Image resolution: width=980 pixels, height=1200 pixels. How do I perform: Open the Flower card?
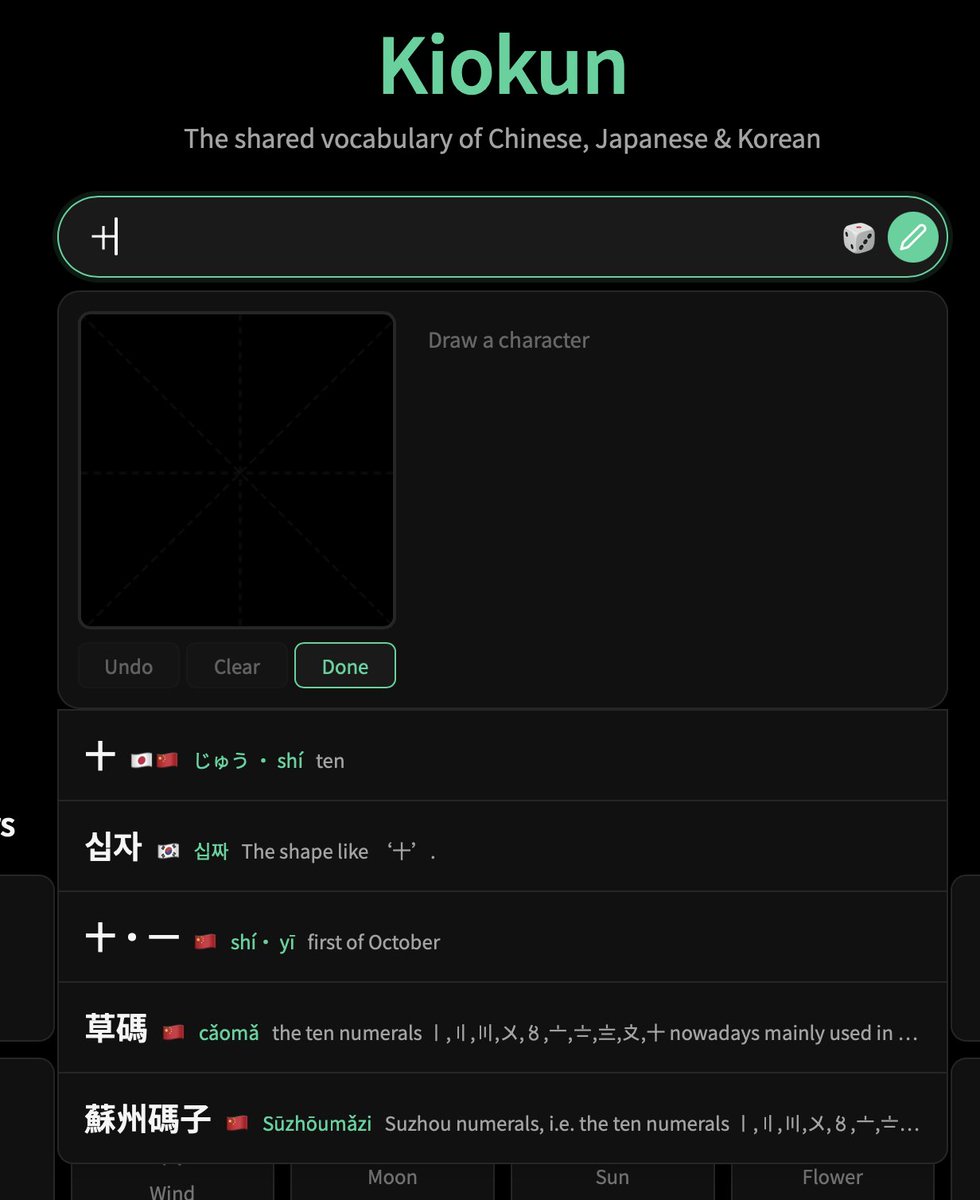coord(832,1178)
